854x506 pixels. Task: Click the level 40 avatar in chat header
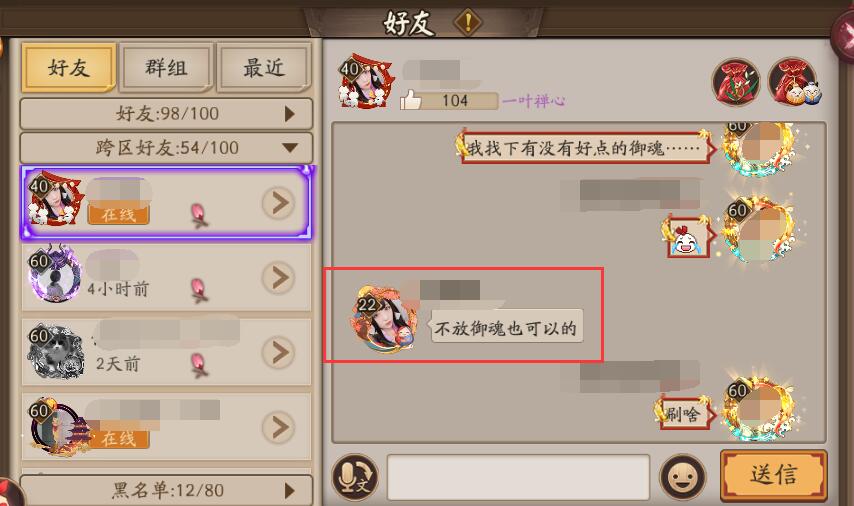coord(365,81)
